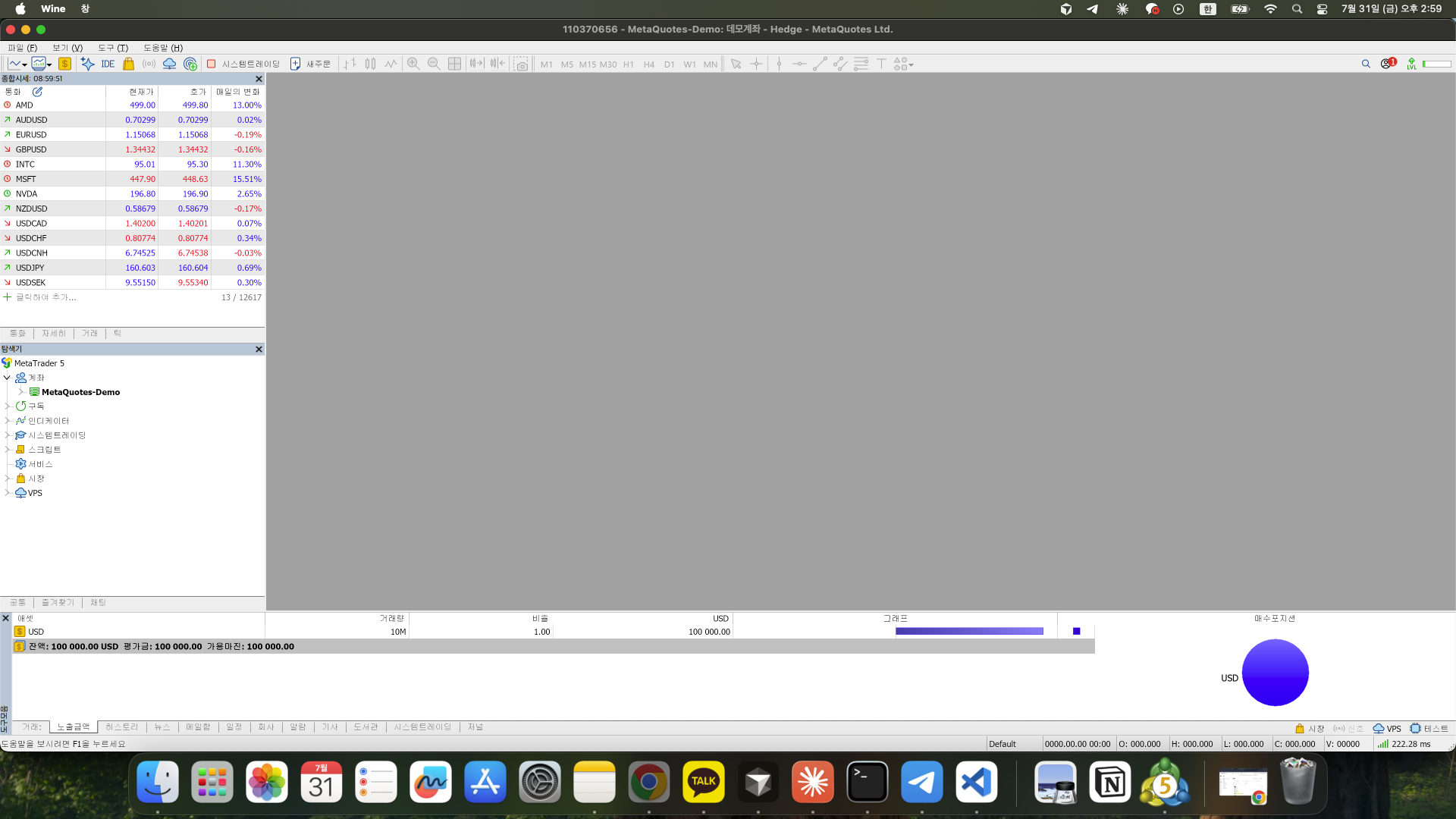Select H4 timeframe
The height and width of the screenshot is (819, 1456).
point(649,64)
